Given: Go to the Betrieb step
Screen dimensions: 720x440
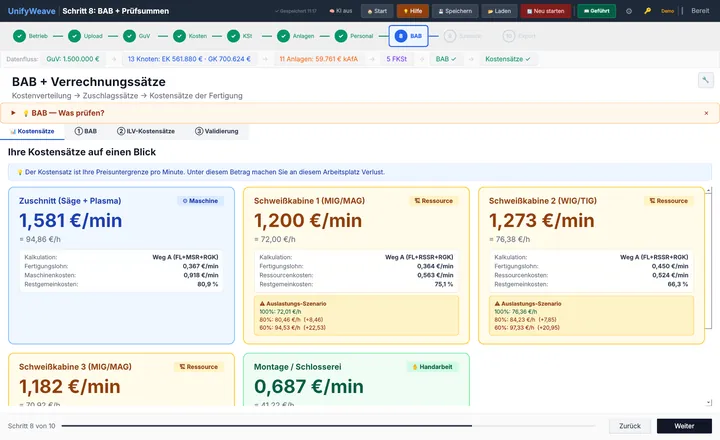Looking at the screenshot, I should [30, 36].
